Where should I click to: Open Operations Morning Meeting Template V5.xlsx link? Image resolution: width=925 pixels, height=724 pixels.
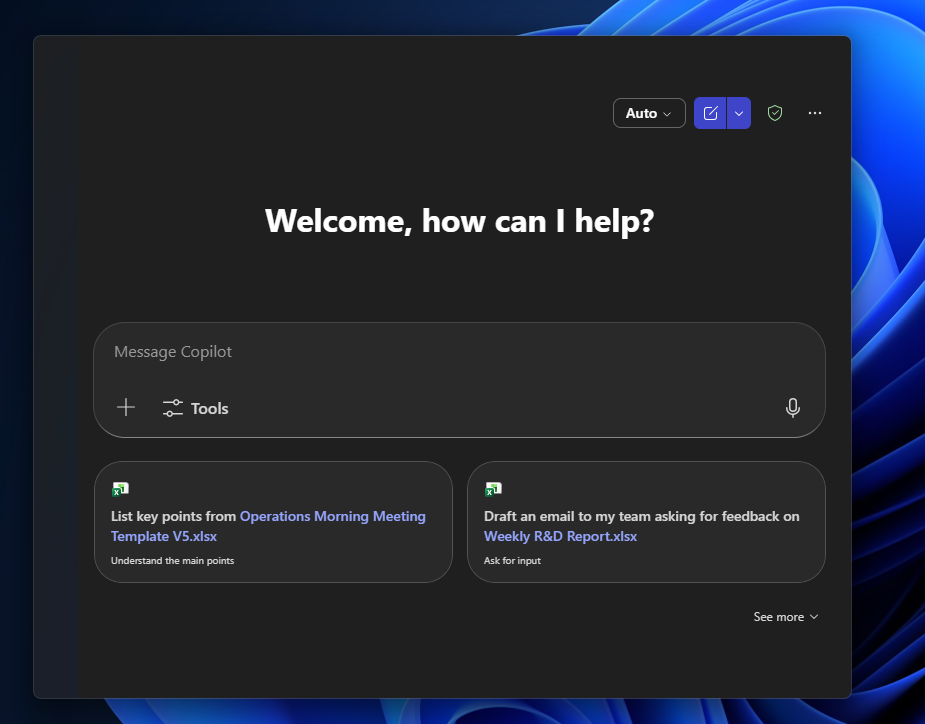pyautogui.click(x=268, y=526)
